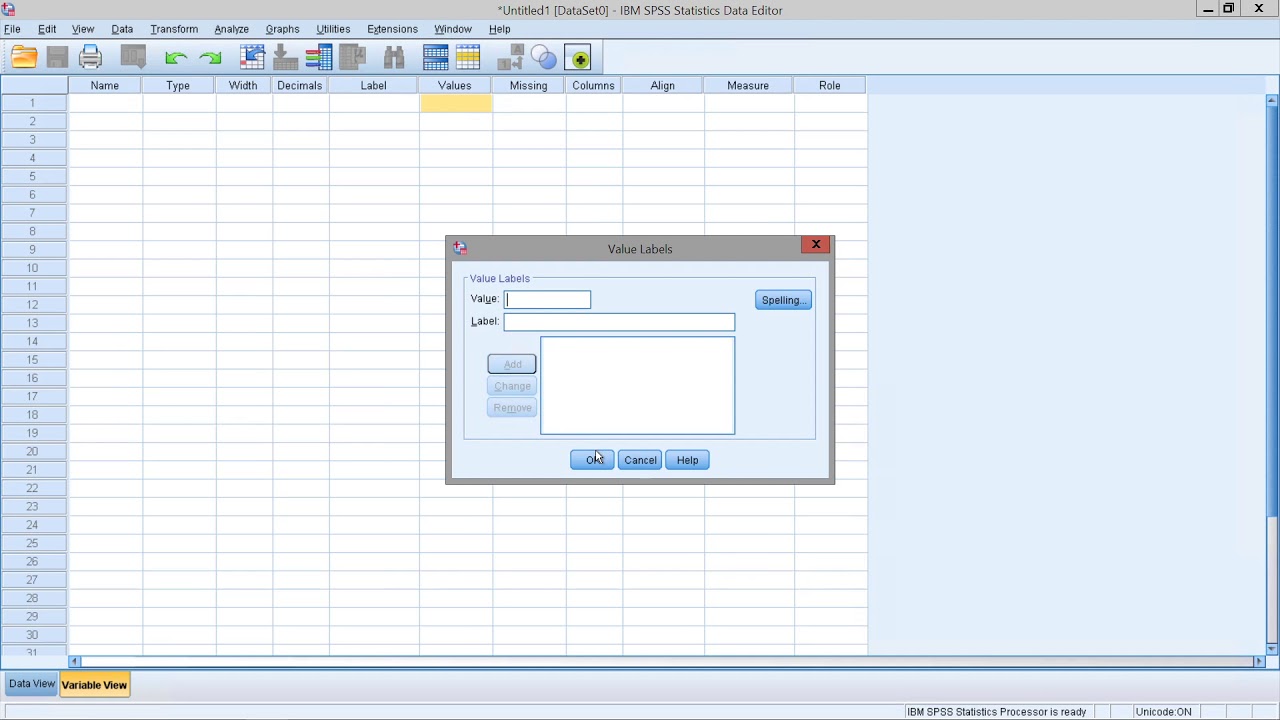Open the Analyze menu

coord(231,29)
